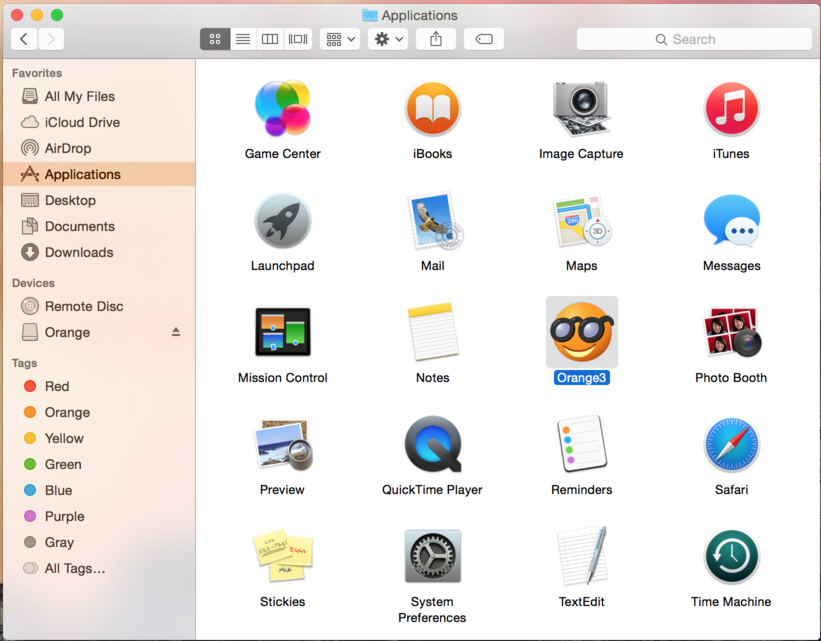
Task: Select the Stickies app
Action: click(x=282, y=556)
